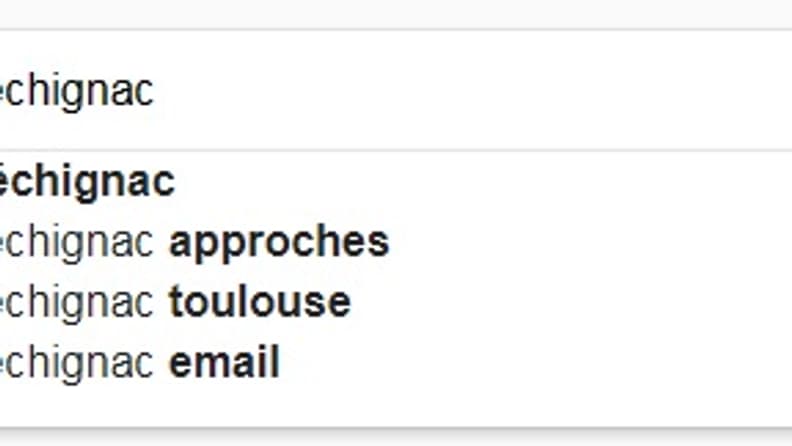The width and height of the screenshot is (792, 446).
Task: Click "echignac" text in the toulouse row
Action: pos(77,303)
